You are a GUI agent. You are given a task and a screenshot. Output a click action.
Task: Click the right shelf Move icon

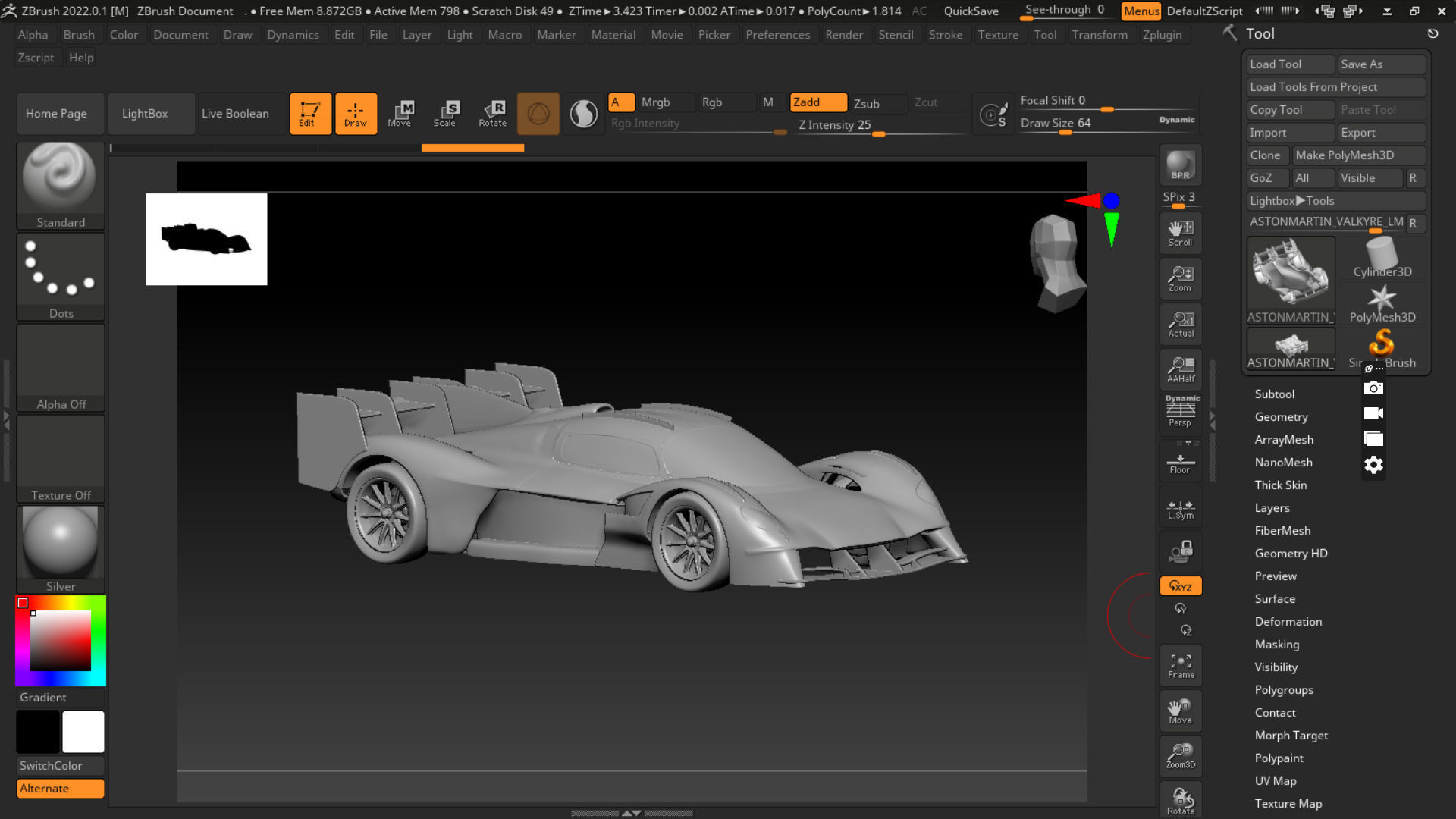(1181, 711)
